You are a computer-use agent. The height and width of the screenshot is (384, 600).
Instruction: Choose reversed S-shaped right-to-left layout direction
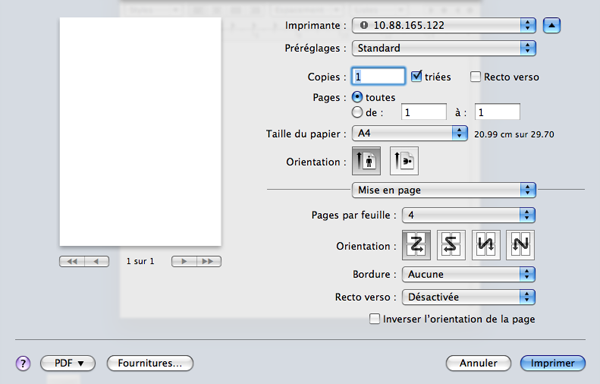tap(451, 245)
